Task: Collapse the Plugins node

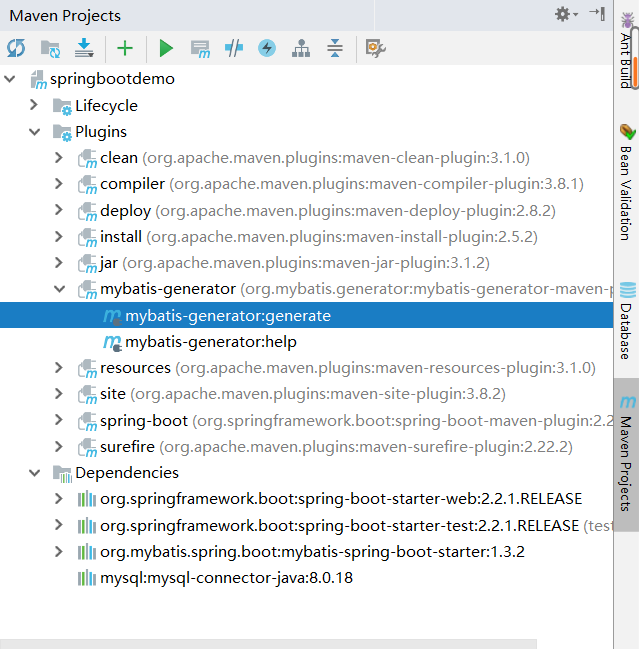Action: tap(35, 132)
